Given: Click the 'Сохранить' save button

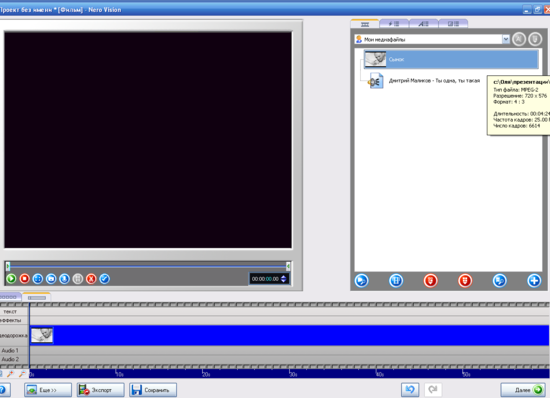Looking at the screenshot, I should click(x=153, y=390).
